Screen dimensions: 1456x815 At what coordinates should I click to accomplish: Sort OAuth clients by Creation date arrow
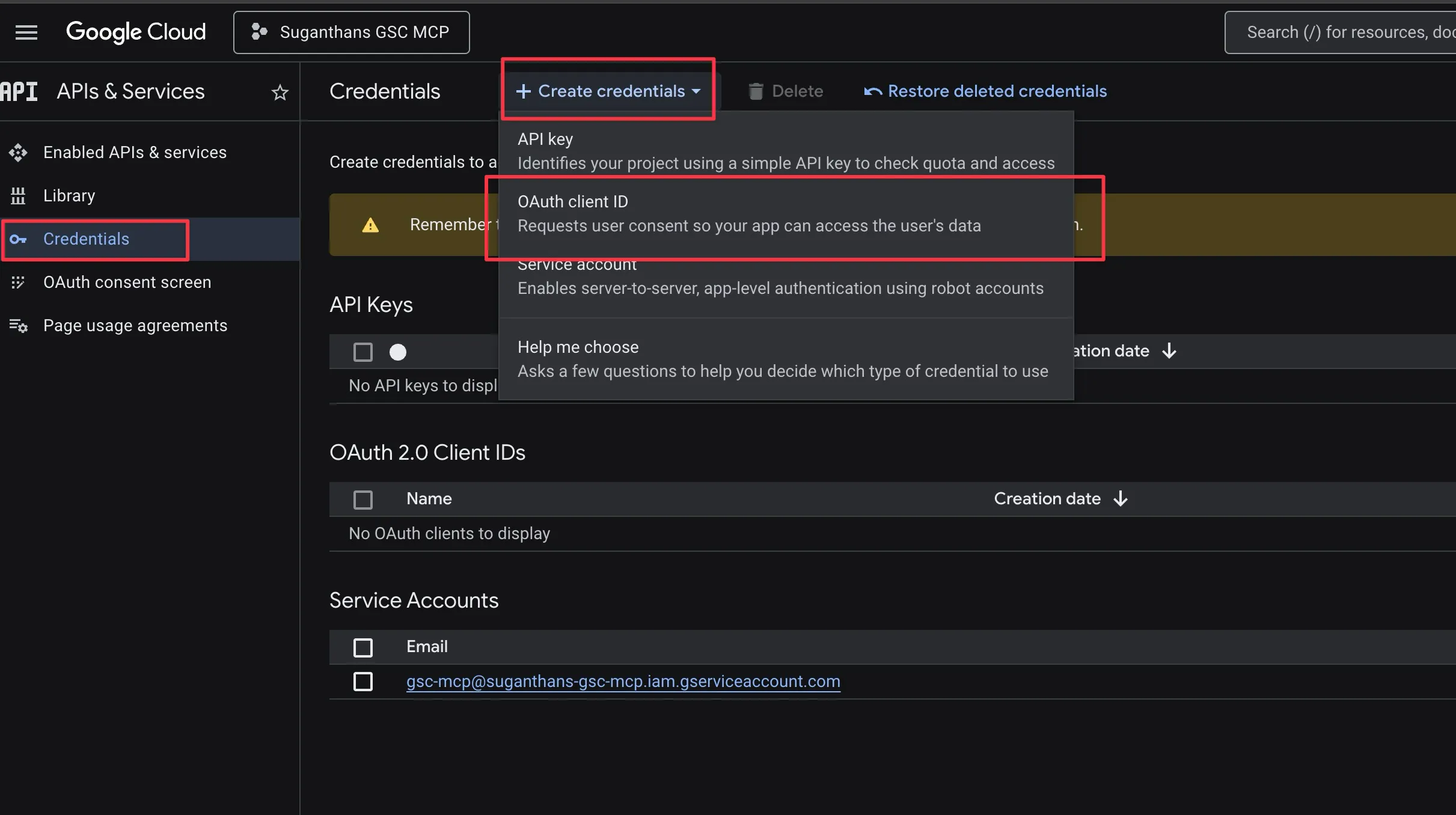[1120, 499]
